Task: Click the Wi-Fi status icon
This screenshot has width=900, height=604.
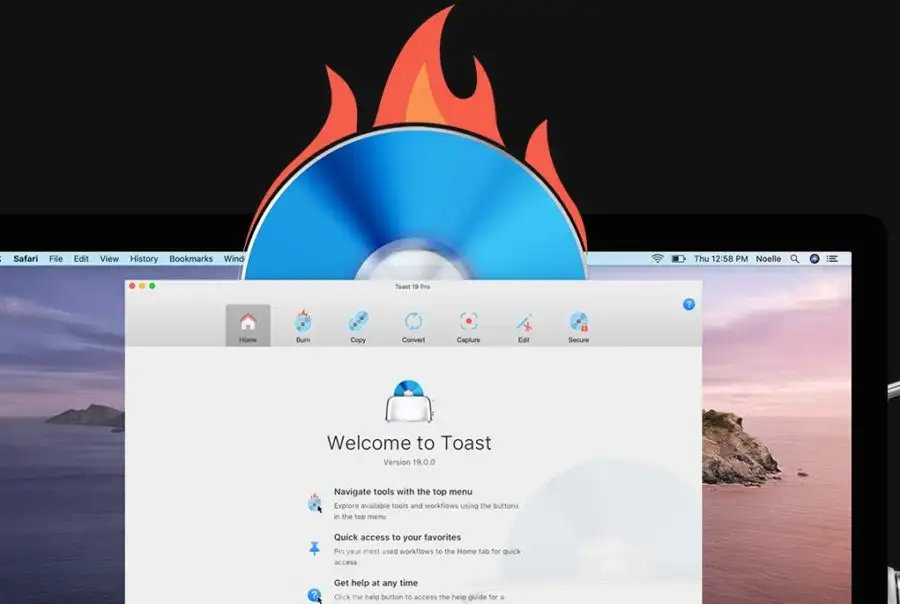Action: 657,259
